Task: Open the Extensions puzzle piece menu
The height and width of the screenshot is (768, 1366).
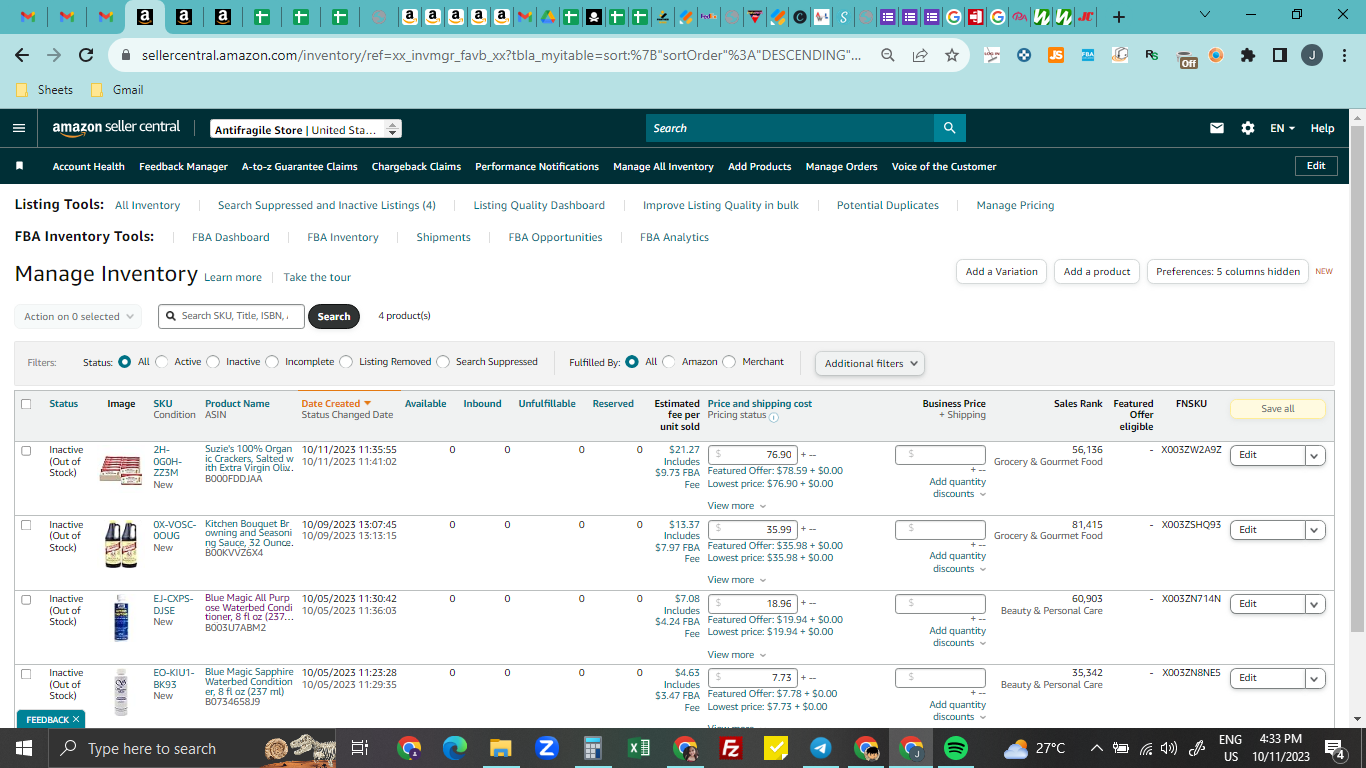Action: pos(1248,55)
